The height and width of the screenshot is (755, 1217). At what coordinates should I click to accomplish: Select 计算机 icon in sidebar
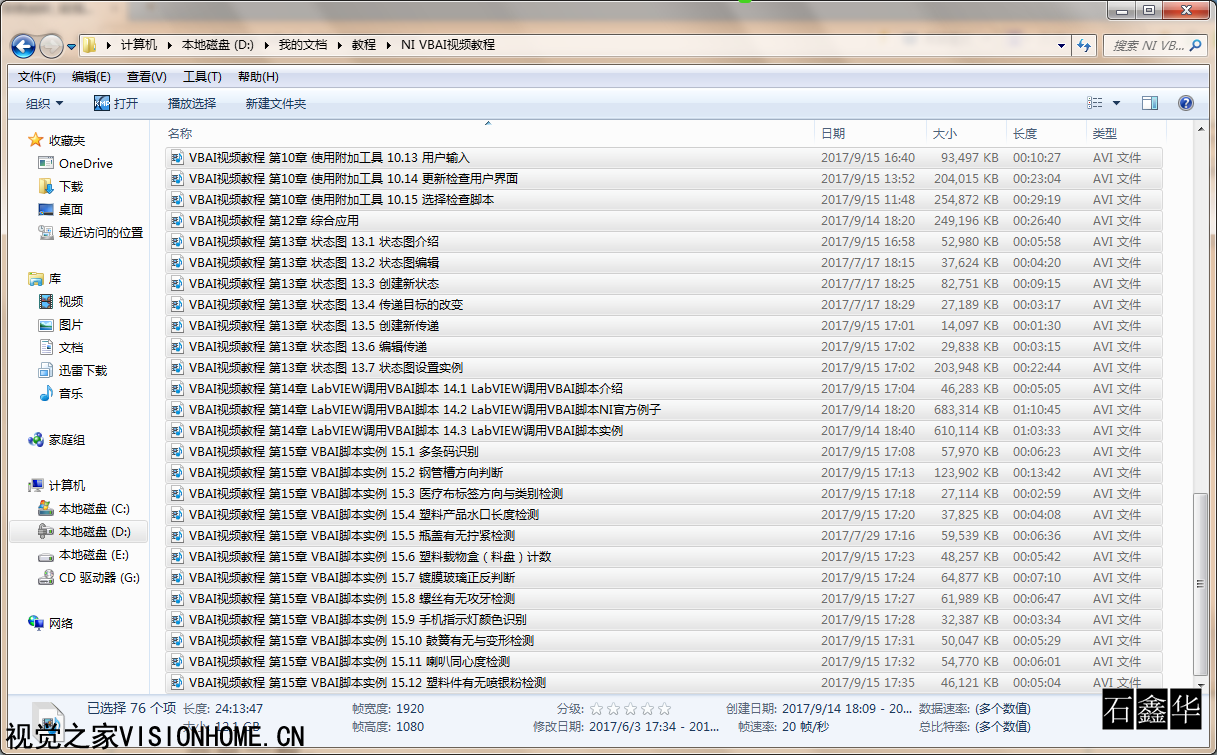tap(36, 485)
